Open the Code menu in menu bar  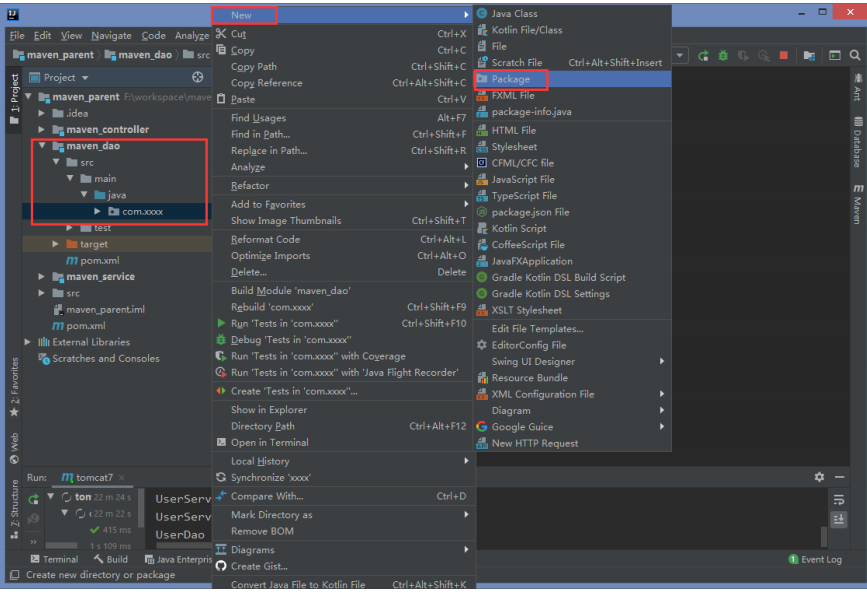(153, 35)
